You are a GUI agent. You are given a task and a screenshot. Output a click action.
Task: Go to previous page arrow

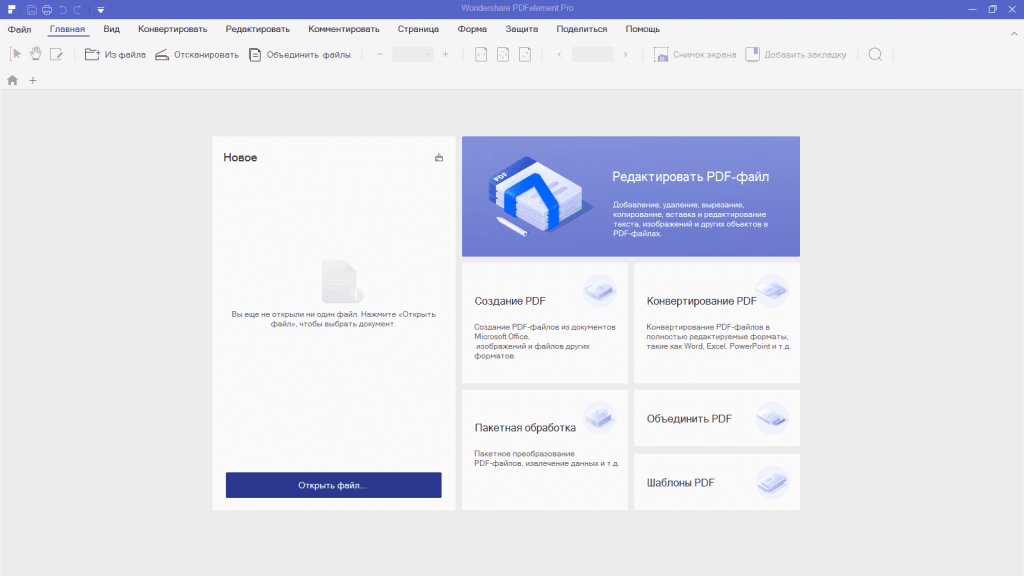pyautogui.click(x=560, y=54)
